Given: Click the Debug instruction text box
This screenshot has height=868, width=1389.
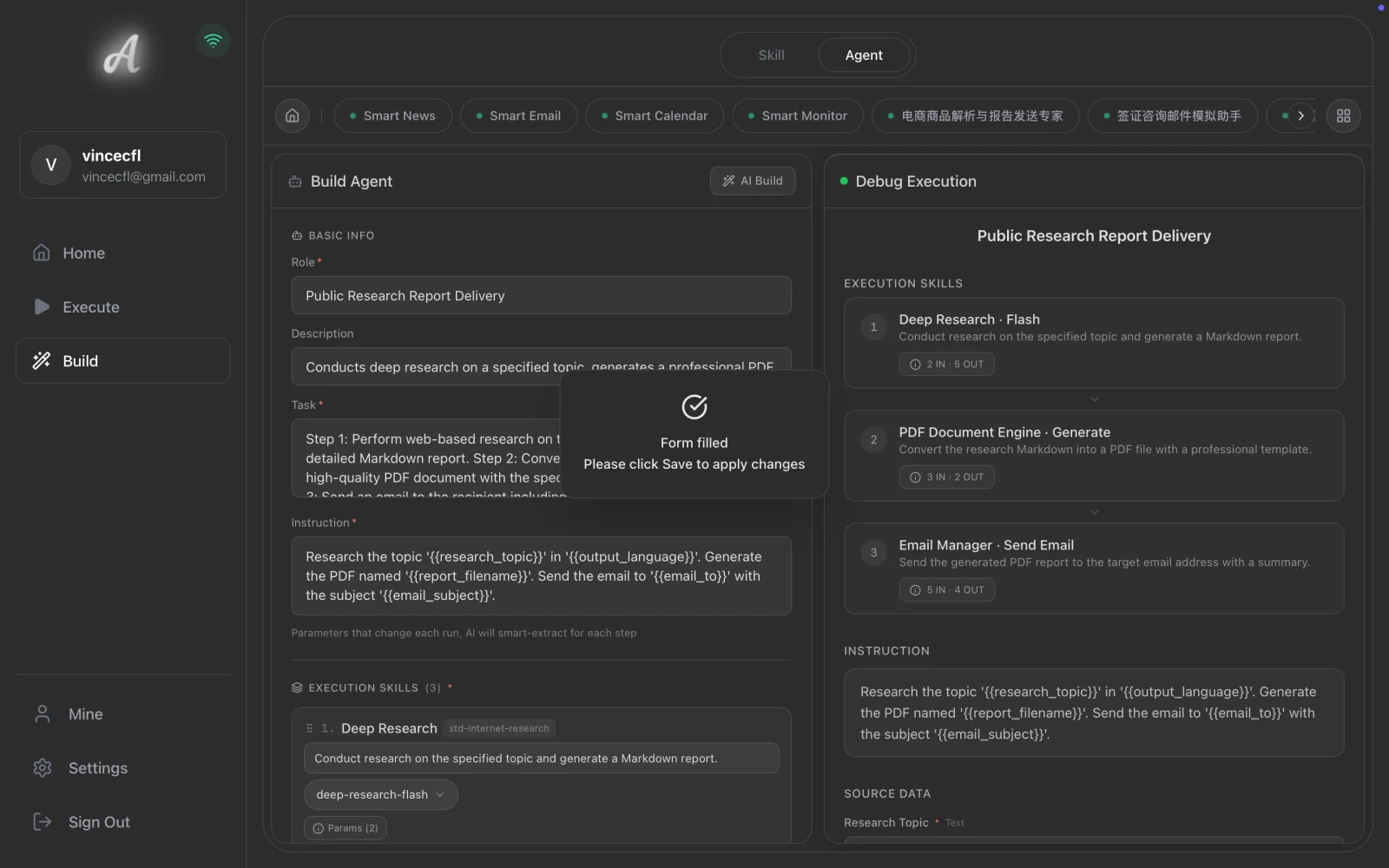Looking at the screenshot, I should 1094,713.
